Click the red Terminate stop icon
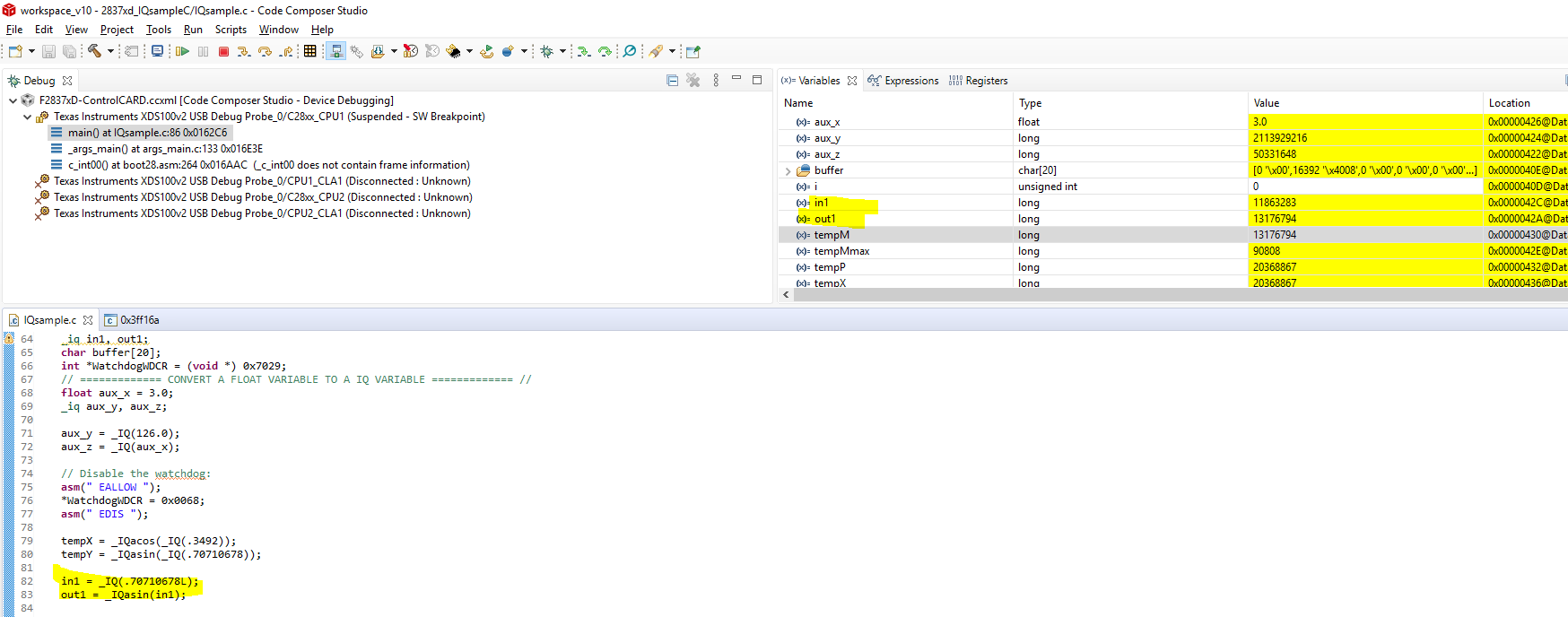 point(223,51)
